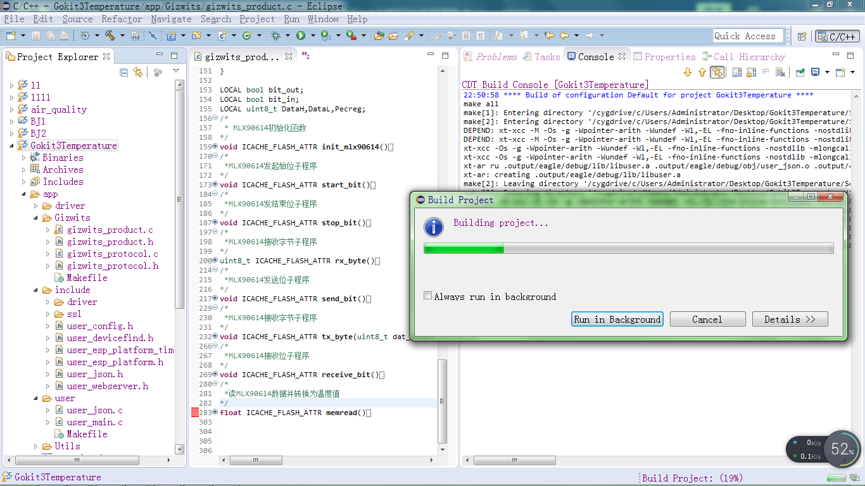This screenshot has height=486, width=865.
Task: Collapse the comment block at line 156
Action: [x=215, y=119]
